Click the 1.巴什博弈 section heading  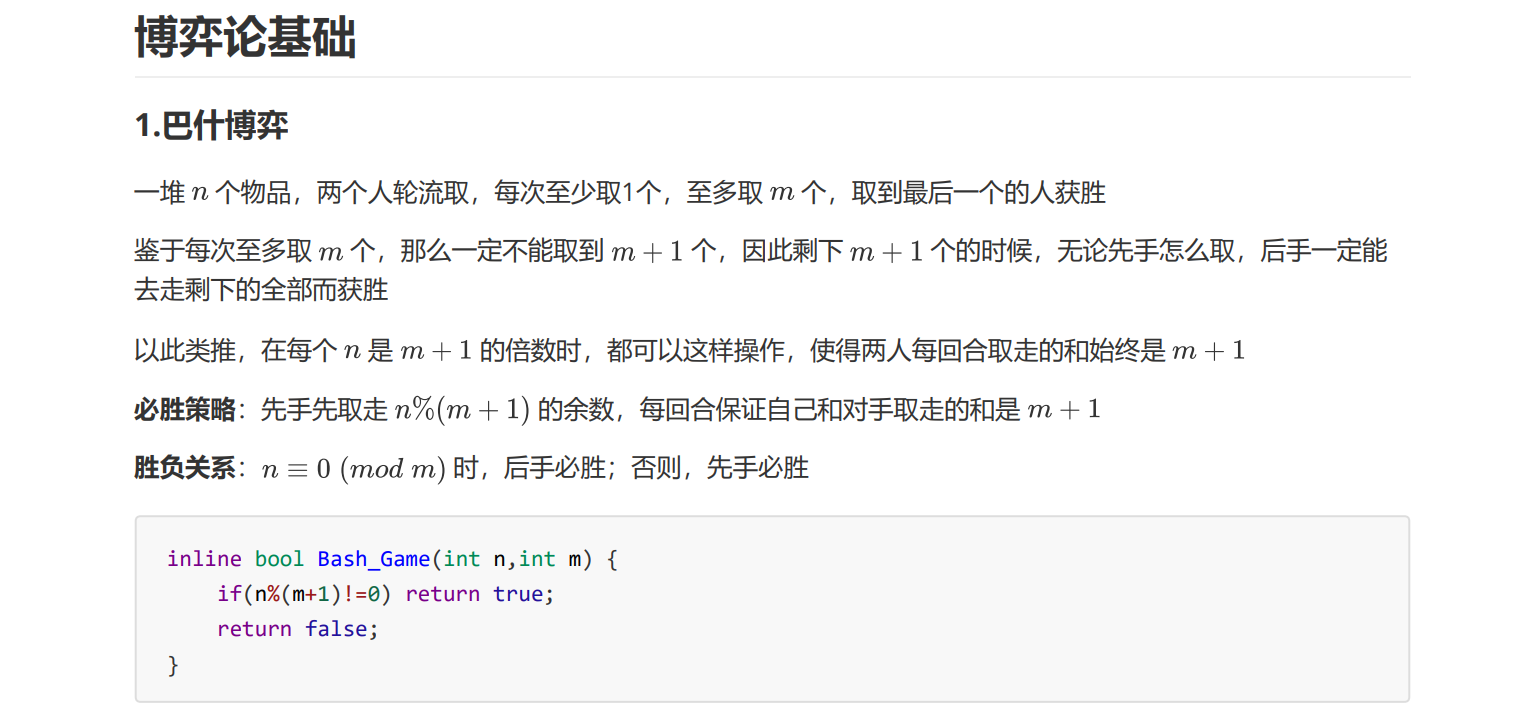click(211, 126)
